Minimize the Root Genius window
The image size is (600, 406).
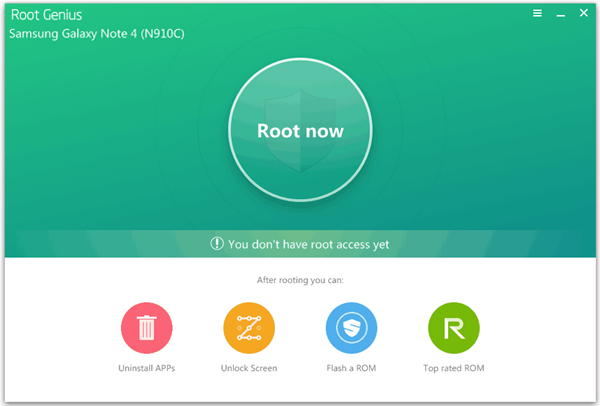tap(561, 15)
